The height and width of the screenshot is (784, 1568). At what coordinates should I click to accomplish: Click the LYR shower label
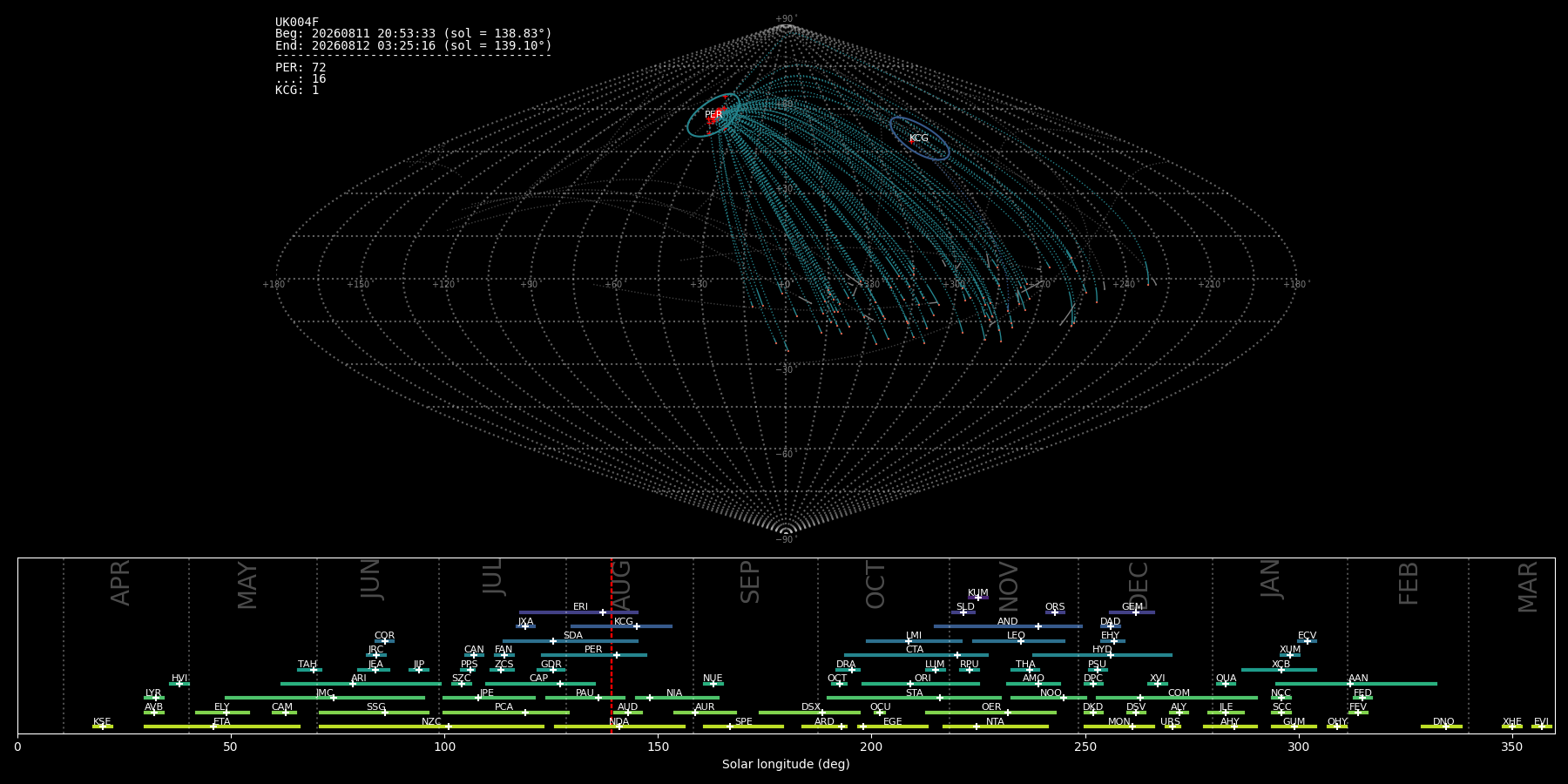tap(153, 693)
